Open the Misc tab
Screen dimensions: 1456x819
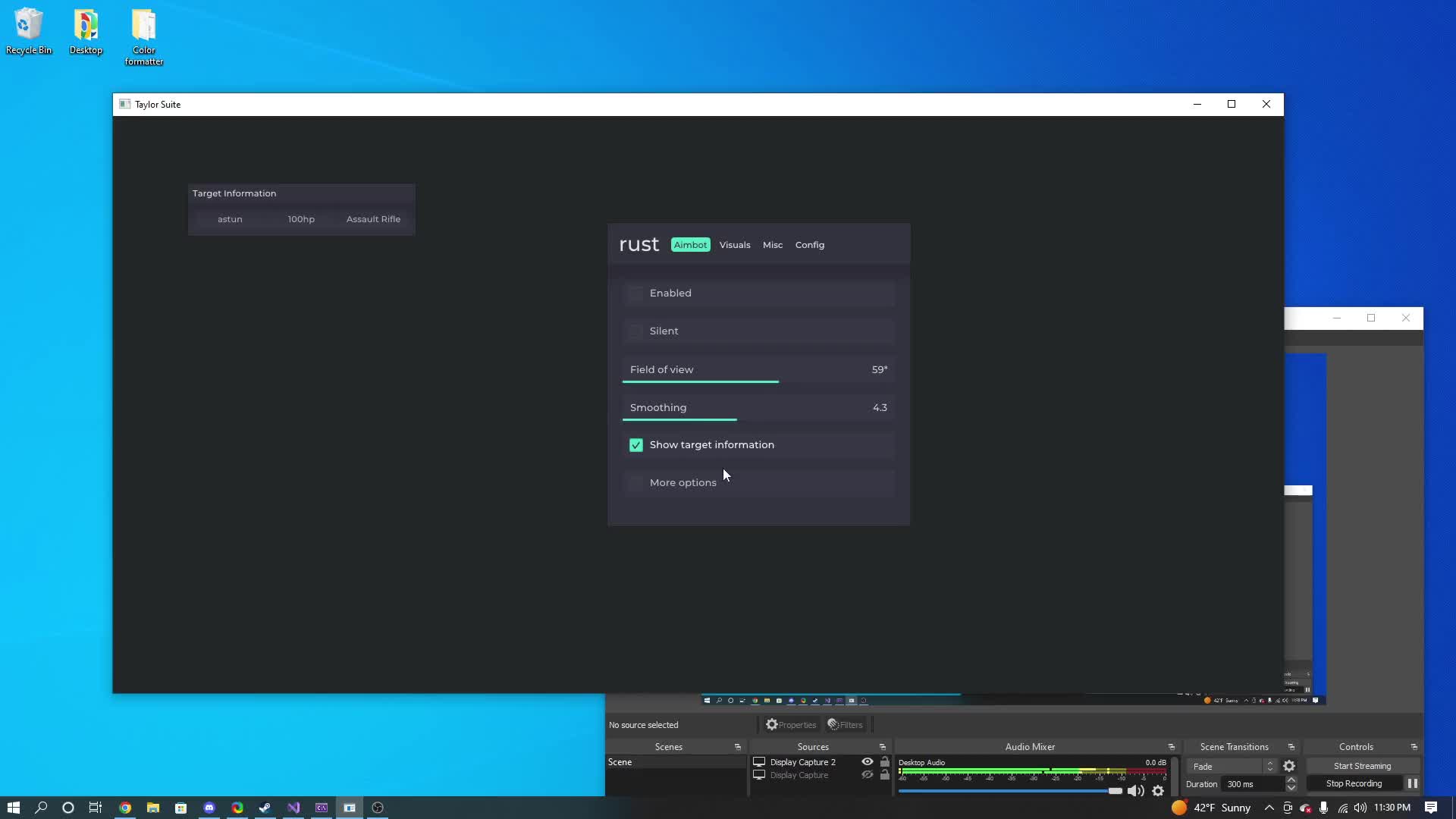pyautogui.click(x=773, y=245)
